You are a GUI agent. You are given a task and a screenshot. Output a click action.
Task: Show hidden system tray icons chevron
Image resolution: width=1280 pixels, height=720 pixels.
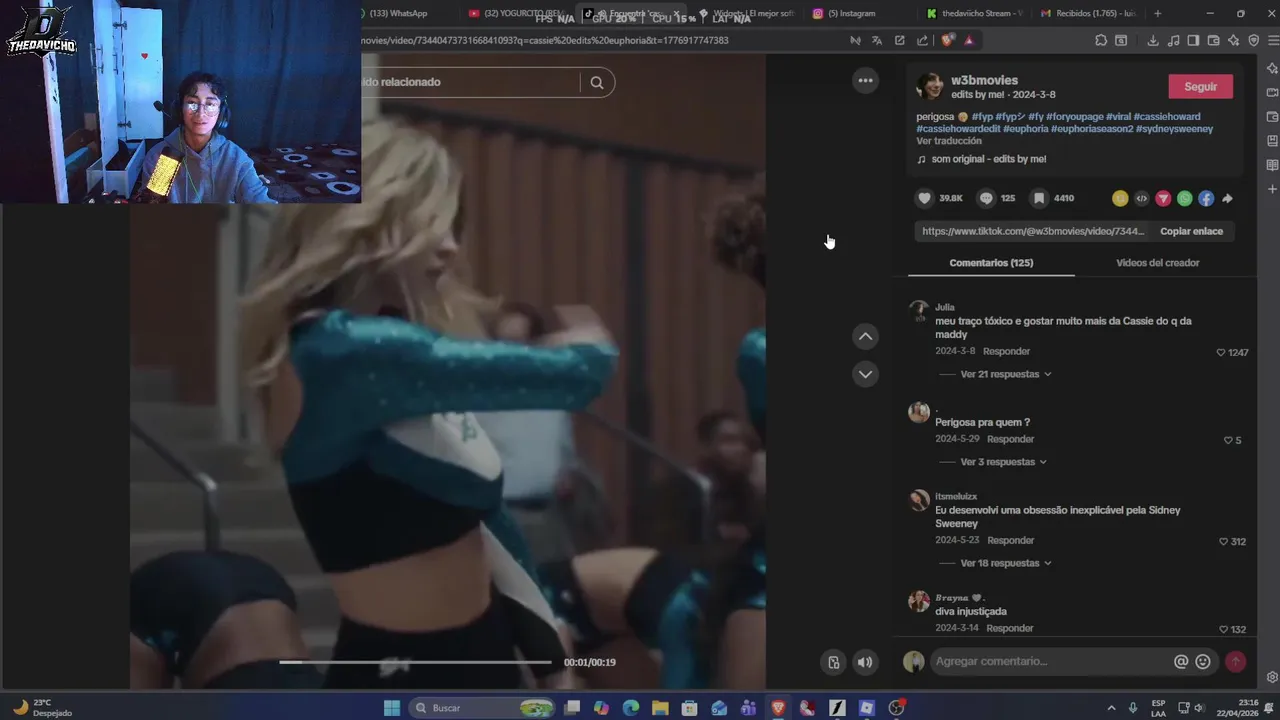[1111, 708]
